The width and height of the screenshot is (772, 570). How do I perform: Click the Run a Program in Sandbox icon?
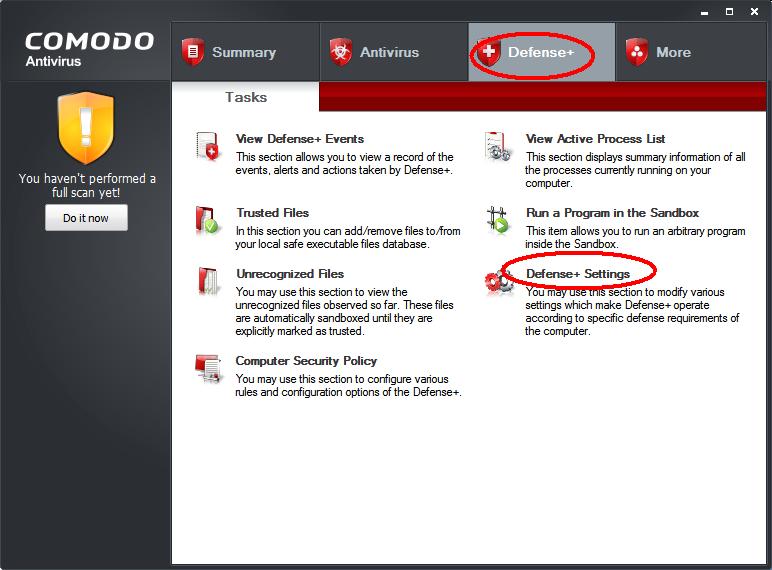pyautogui.click(x=498, y=221)
